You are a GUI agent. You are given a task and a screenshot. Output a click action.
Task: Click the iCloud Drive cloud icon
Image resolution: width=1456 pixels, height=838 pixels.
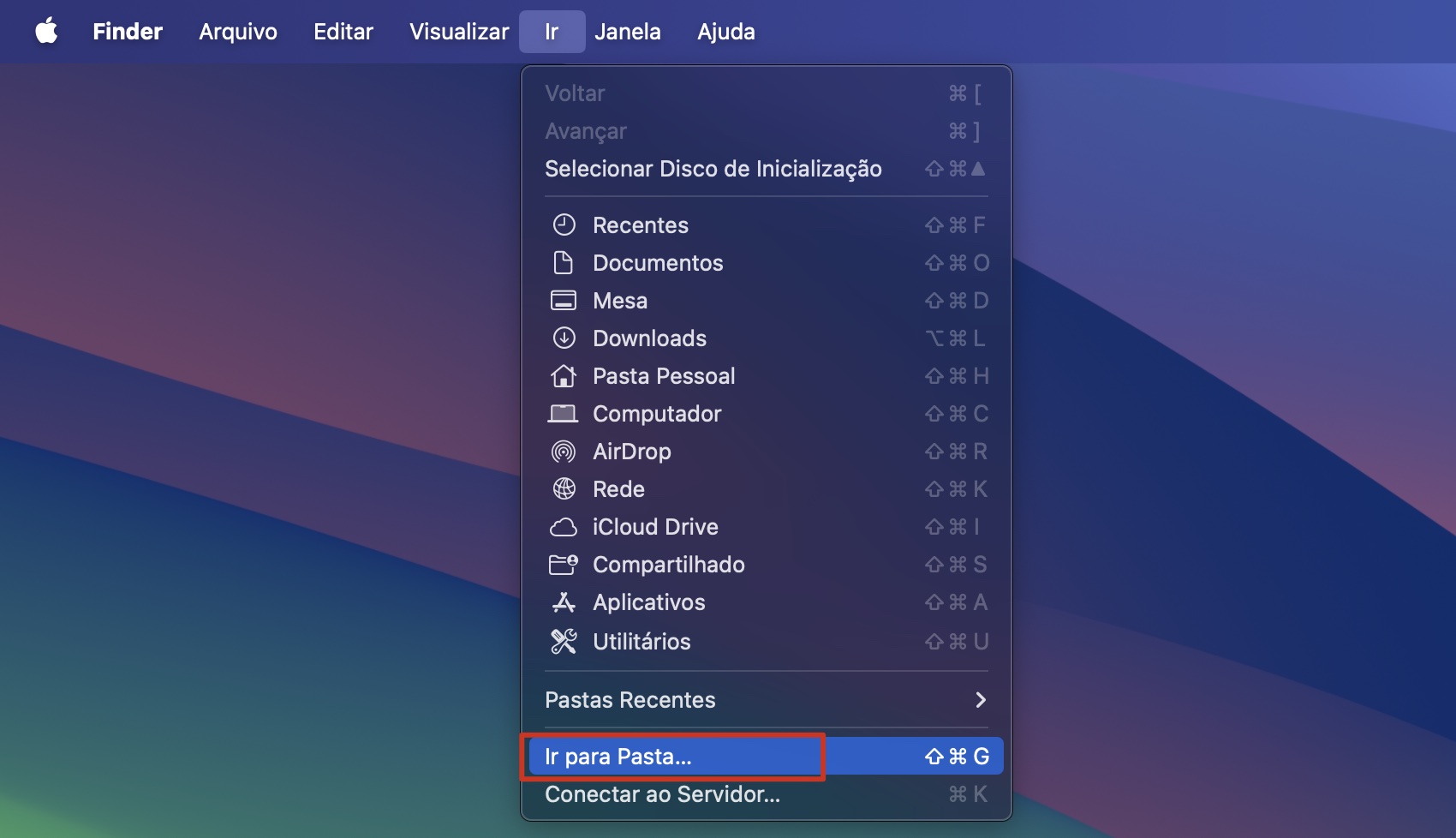point(564,526)
